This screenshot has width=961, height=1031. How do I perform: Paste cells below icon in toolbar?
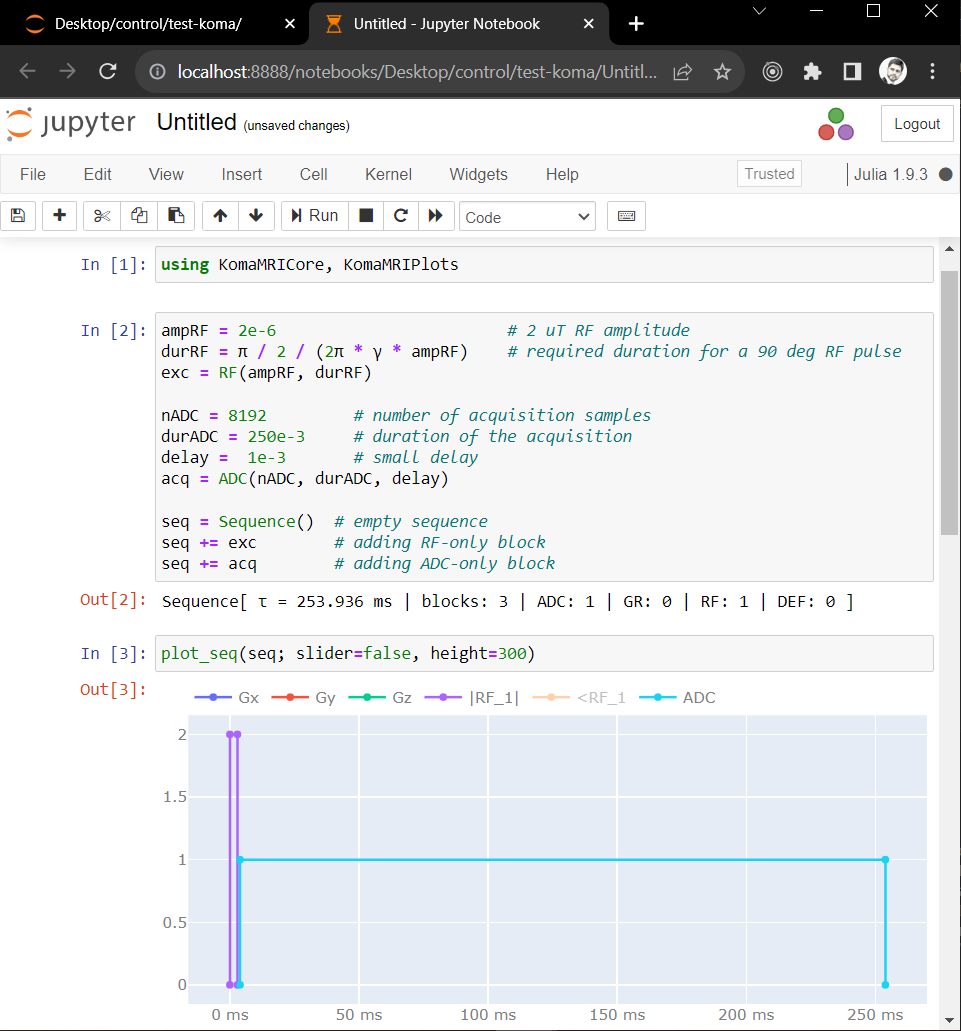point(176,216)
